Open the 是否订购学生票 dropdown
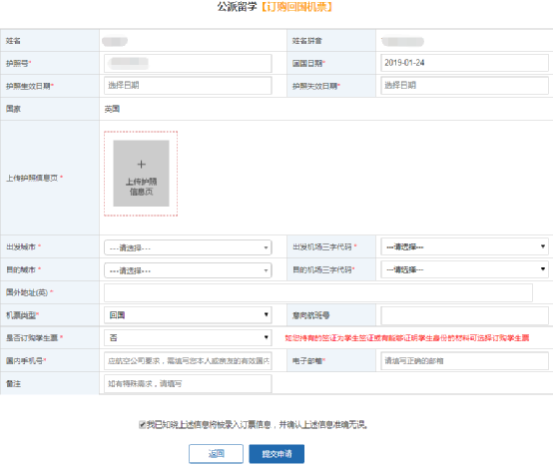This screenshot has height=466, width=554. click(x=188, y=337)
